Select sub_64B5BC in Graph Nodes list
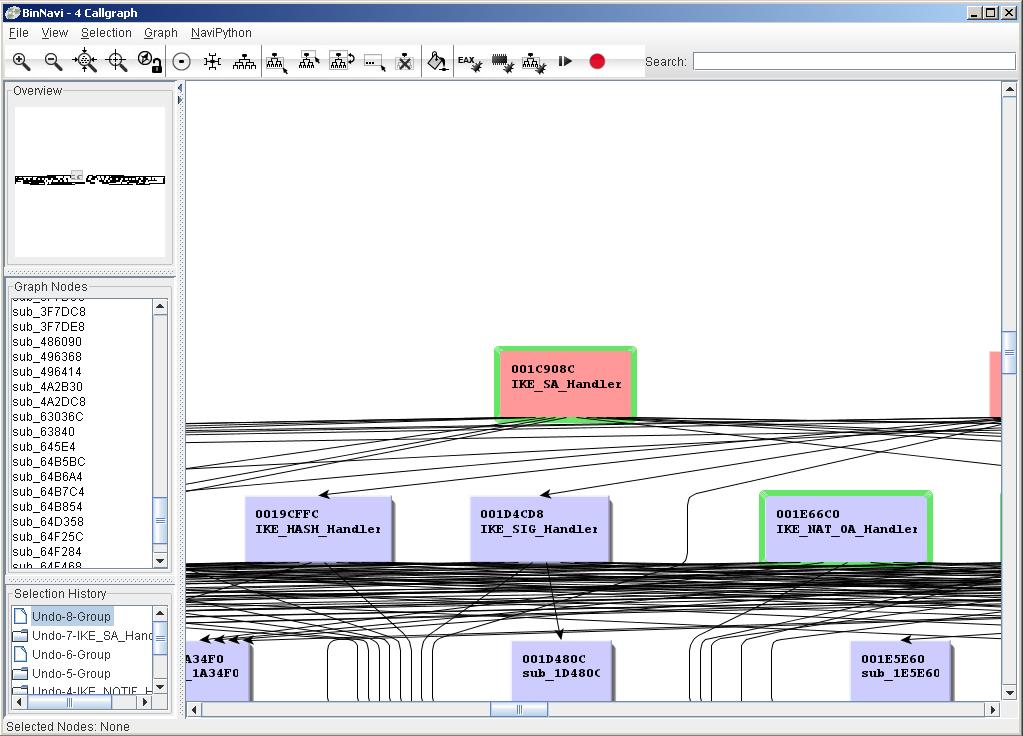 click(x=49, y=462)
